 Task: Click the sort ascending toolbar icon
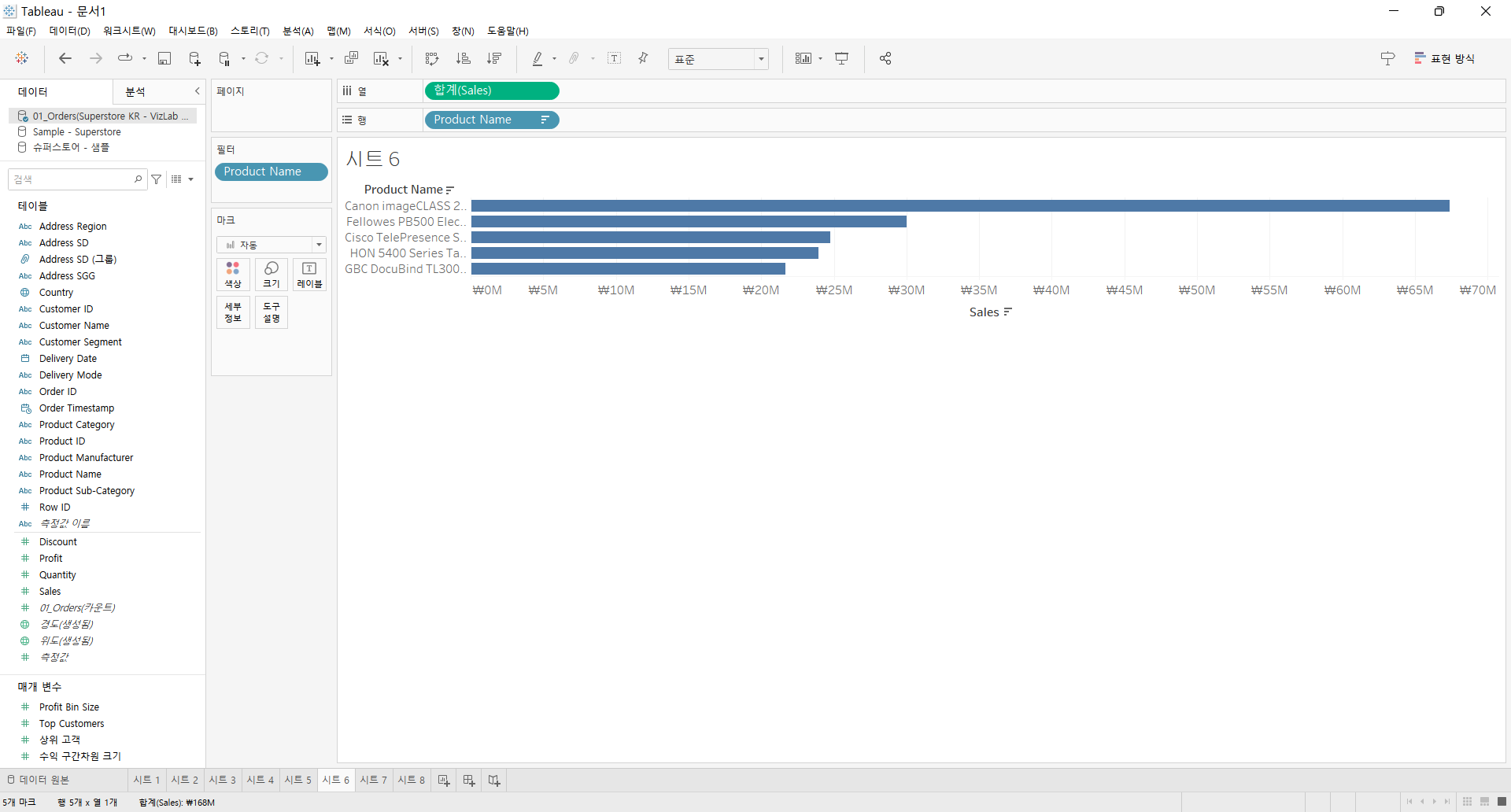pos(463,58)
